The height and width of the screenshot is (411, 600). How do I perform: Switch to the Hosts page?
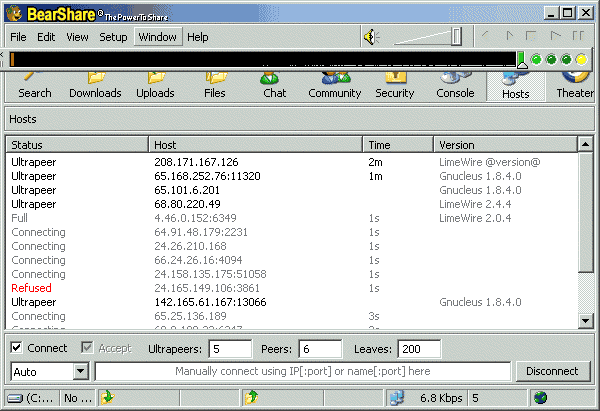click(x=515, y=86)
